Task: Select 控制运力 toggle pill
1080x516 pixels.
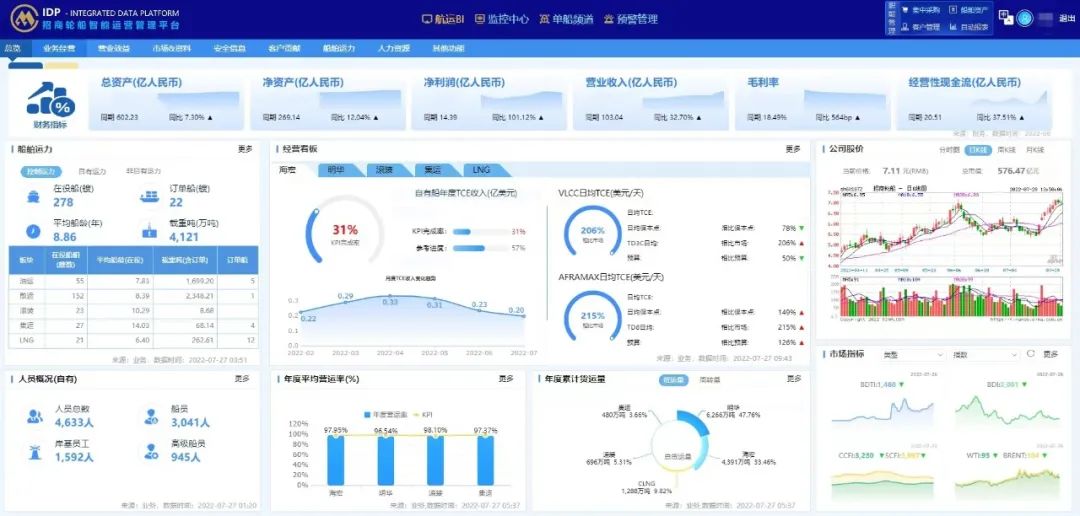Action: (x=41, y=171)
